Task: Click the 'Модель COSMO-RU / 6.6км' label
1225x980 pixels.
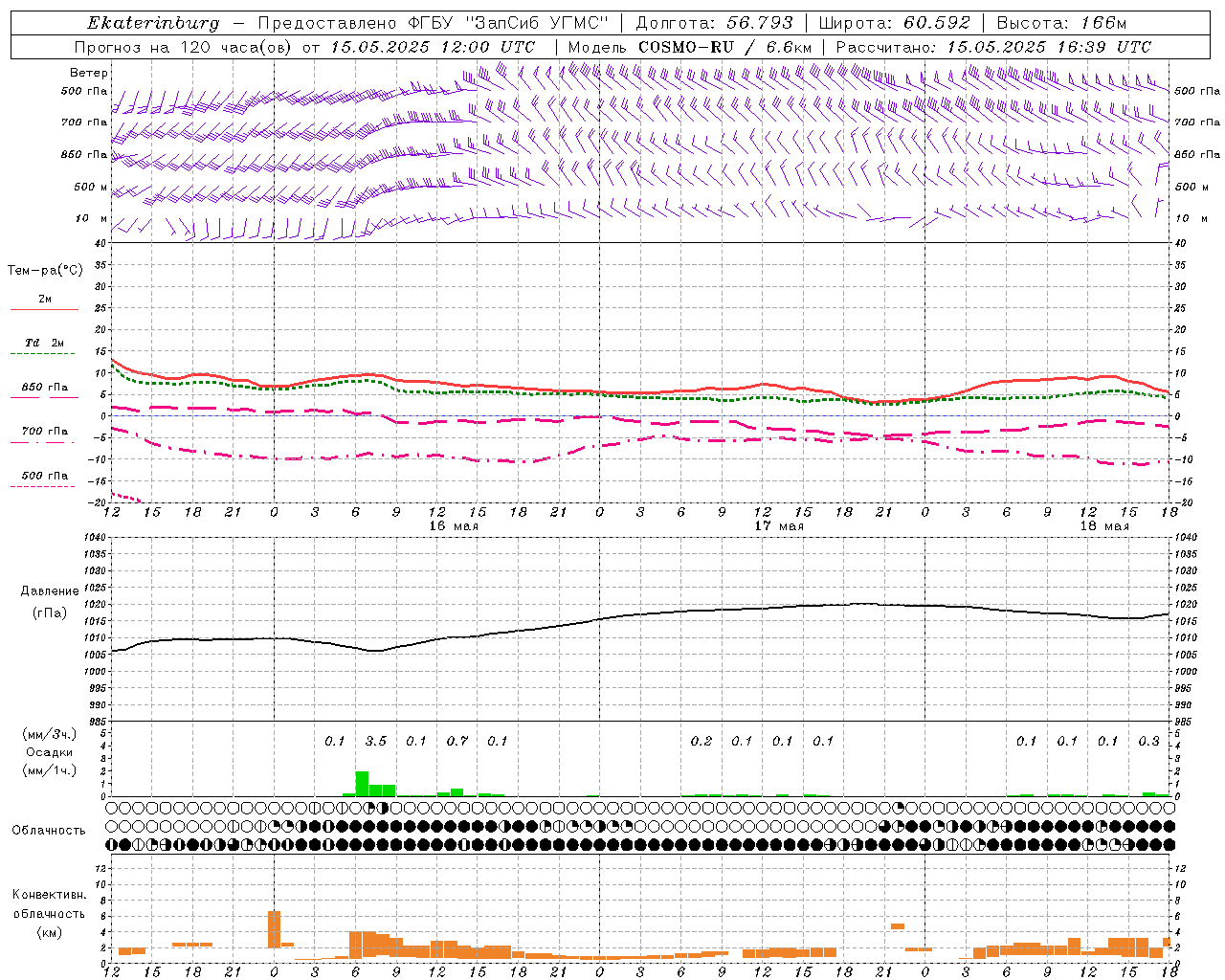Action: [x=689, y=47]
